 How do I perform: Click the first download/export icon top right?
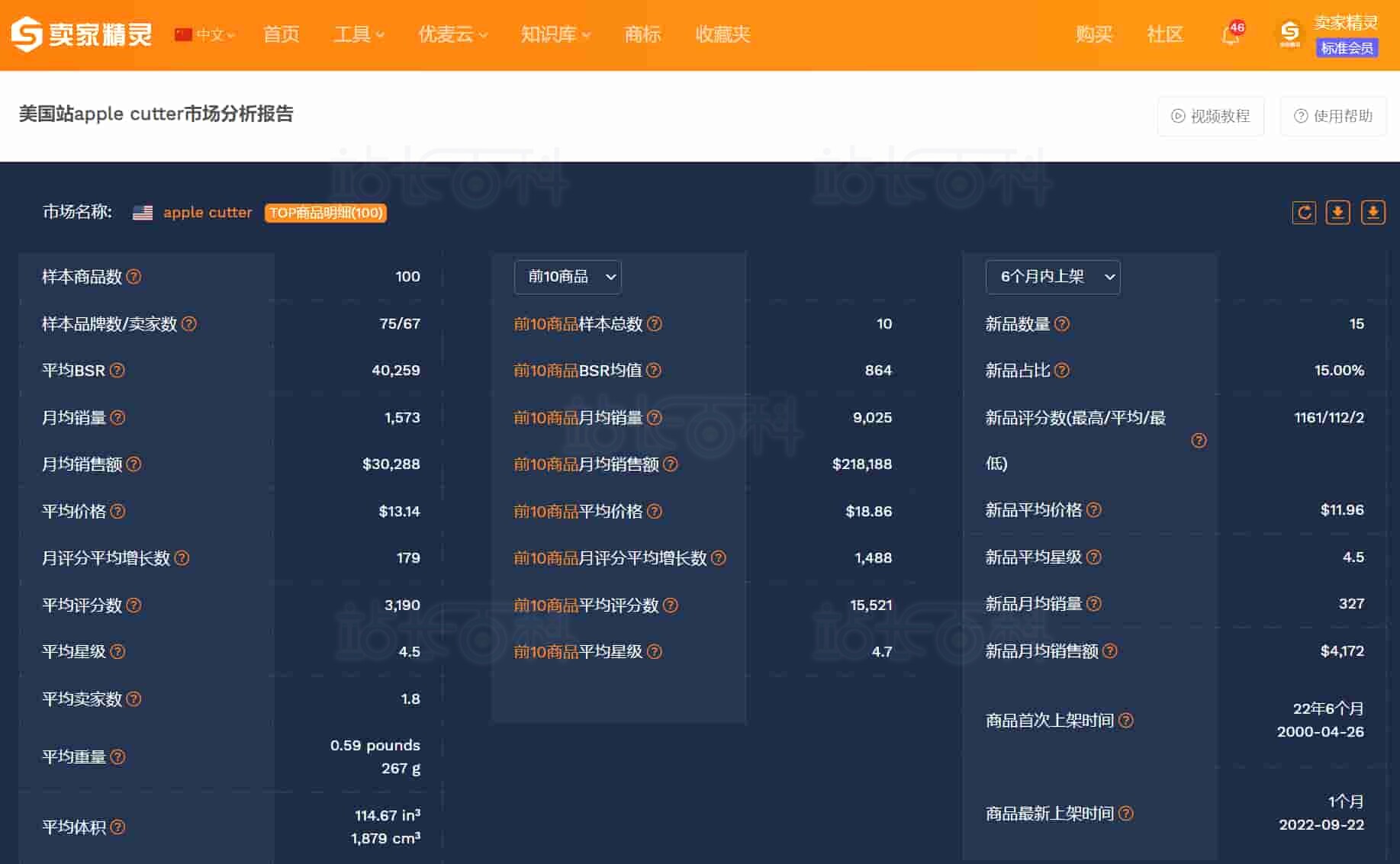[1337, 213]
